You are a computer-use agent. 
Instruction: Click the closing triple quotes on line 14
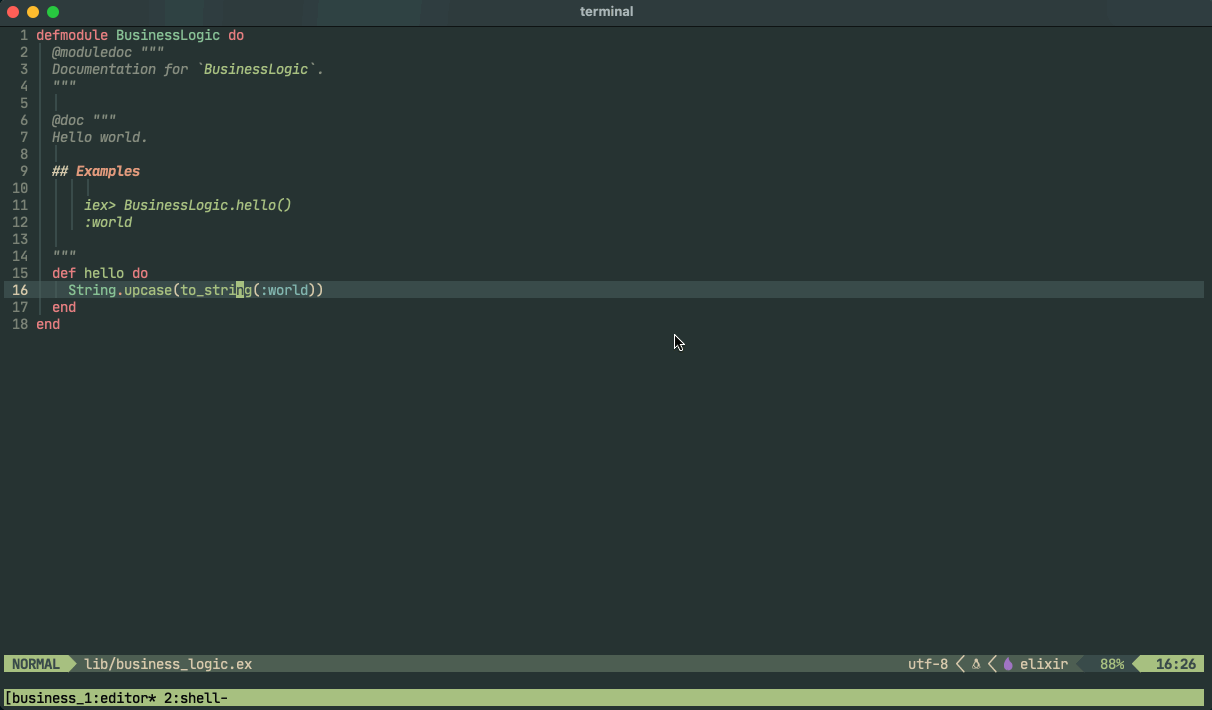(64, 256)
